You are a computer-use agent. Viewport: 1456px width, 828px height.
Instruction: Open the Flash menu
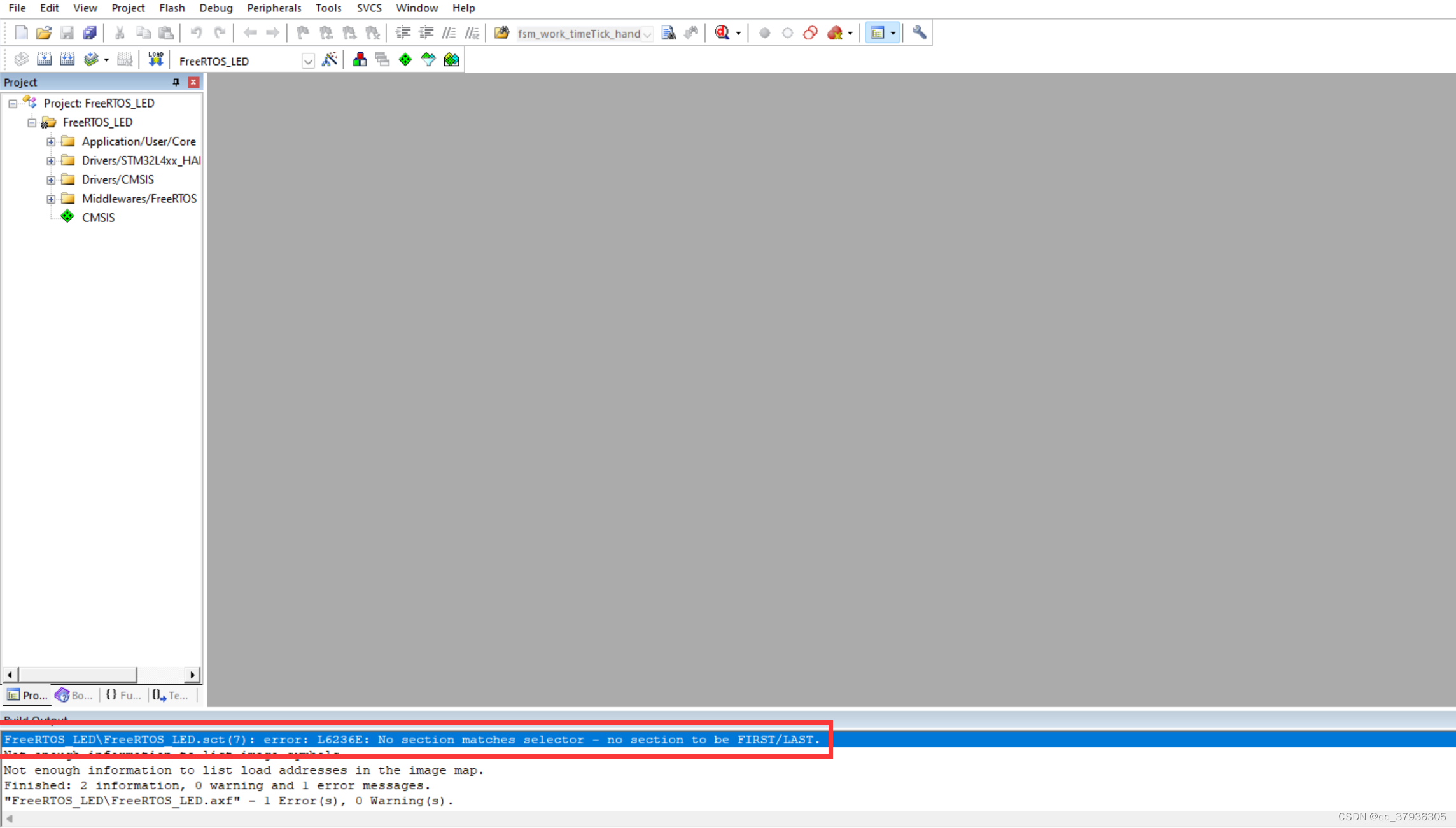(x=171, y=8)
